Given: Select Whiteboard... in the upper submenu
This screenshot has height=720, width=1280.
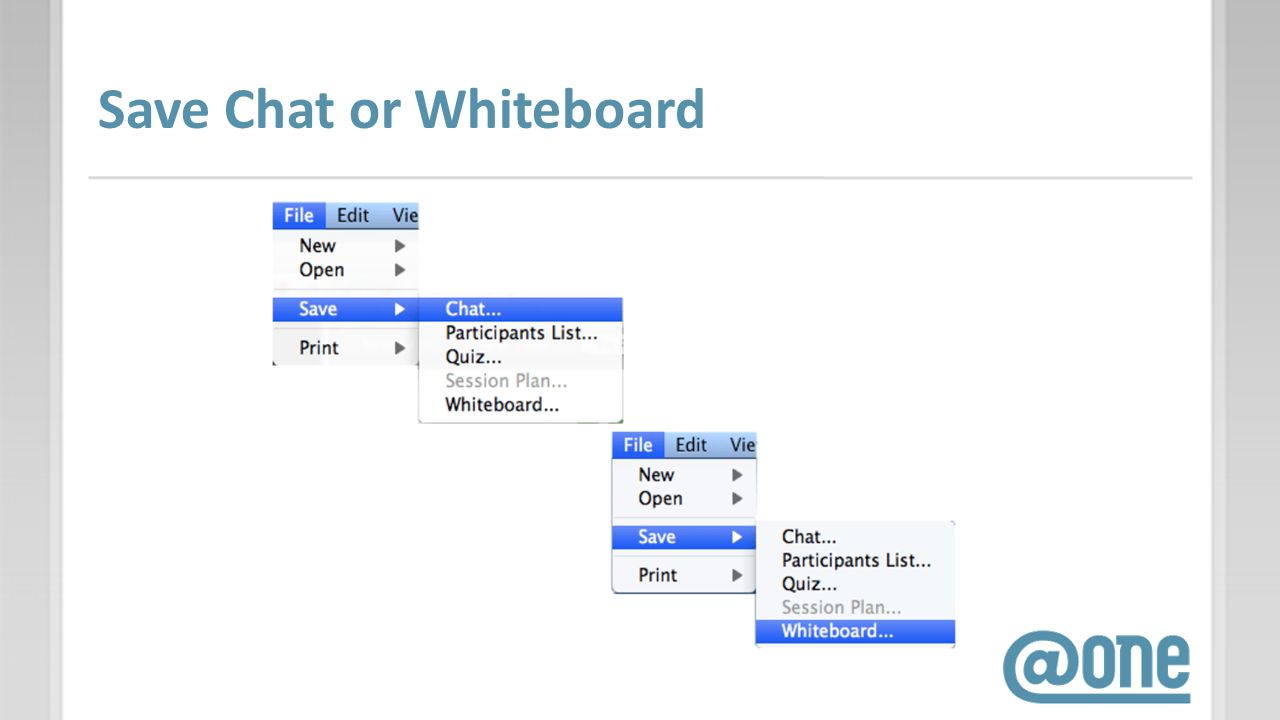Looking at the screenshot, I should coord(502,405).
